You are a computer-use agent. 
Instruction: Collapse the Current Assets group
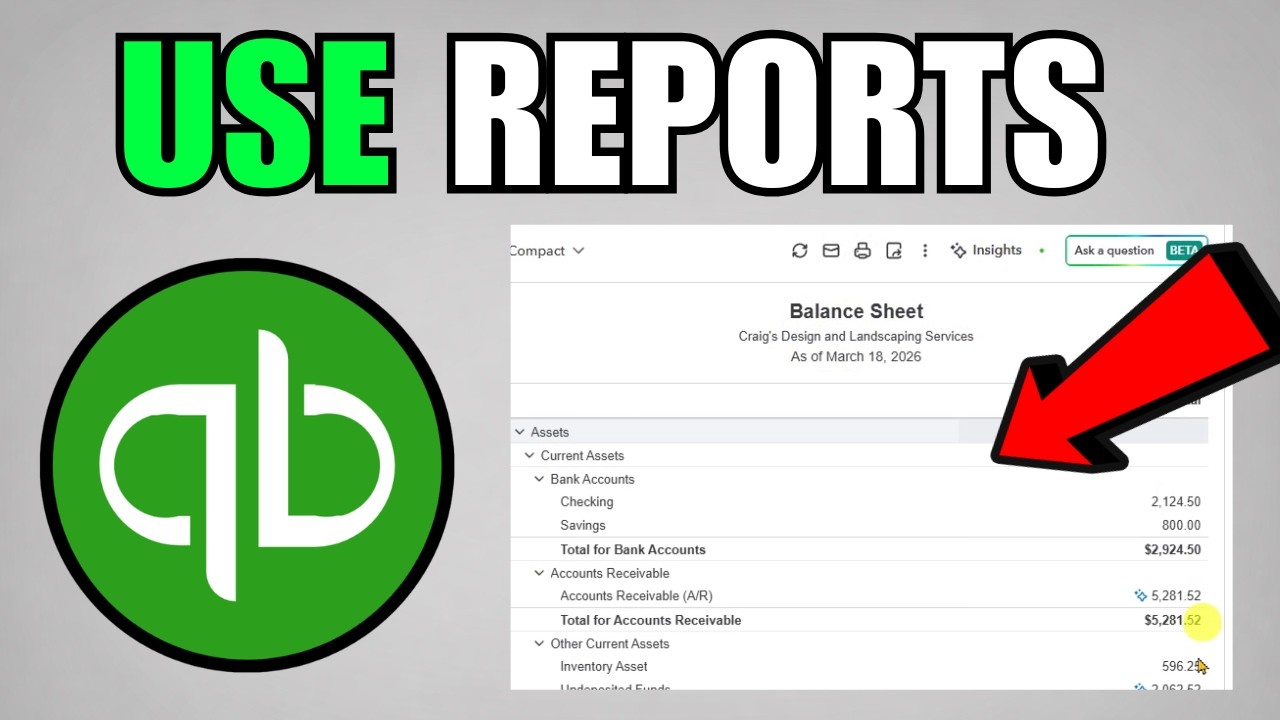tap(529, 455)
